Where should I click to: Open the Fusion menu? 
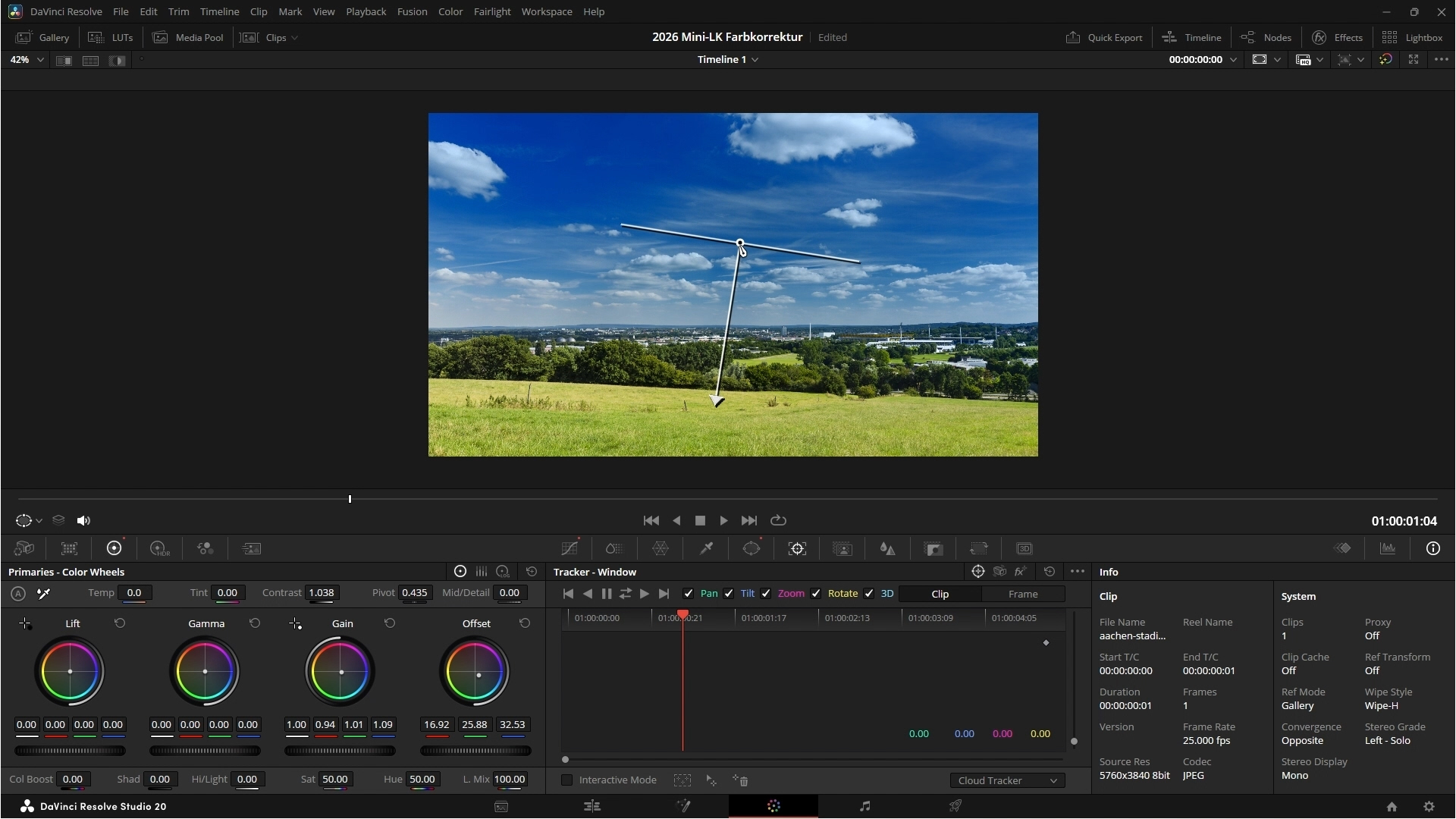(412, 11)
